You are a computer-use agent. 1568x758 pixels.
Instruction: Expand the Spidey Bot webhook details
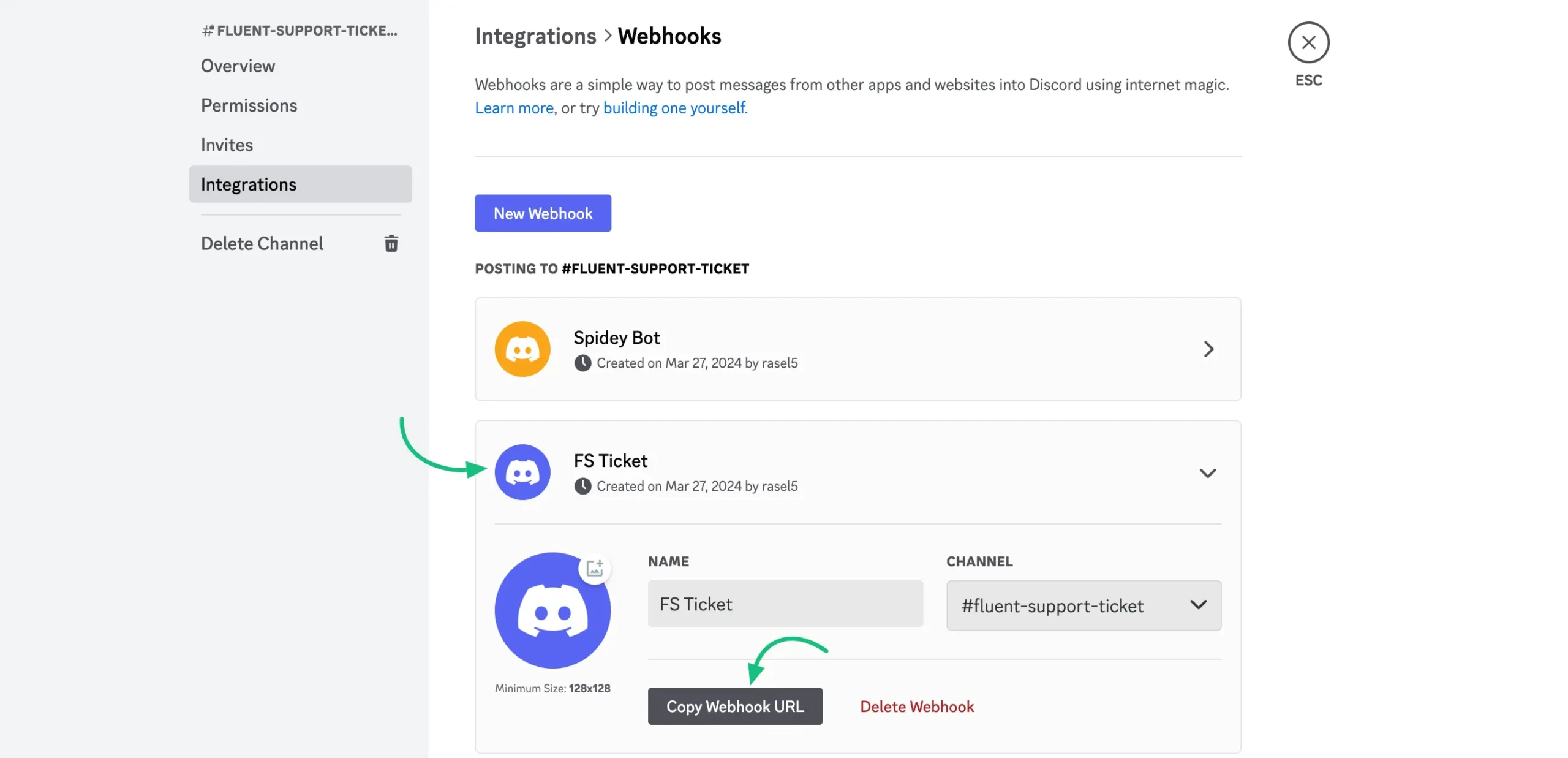click(x=1208, y=349)
